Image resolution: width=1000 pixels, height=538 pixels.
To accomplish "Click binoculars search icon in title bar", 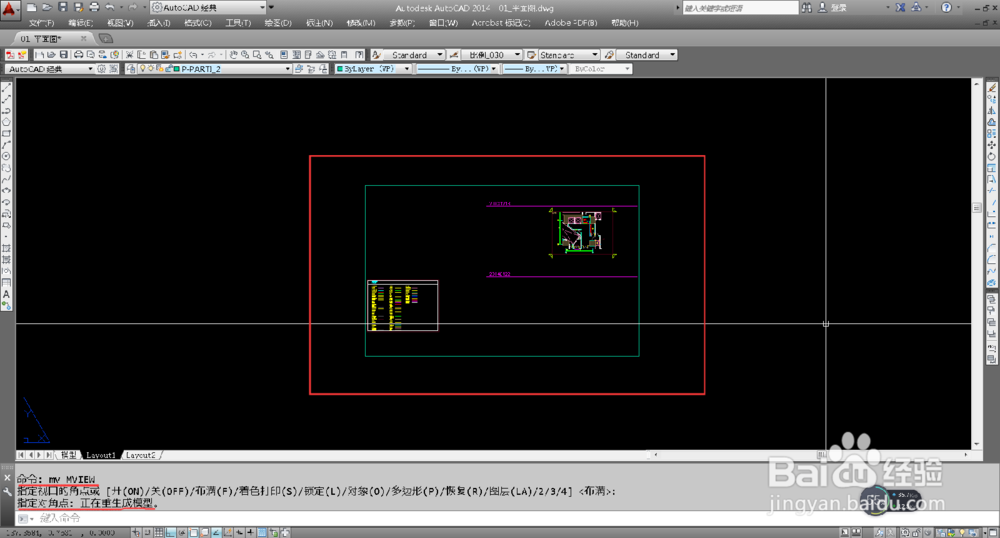I will tap(807, 8).
